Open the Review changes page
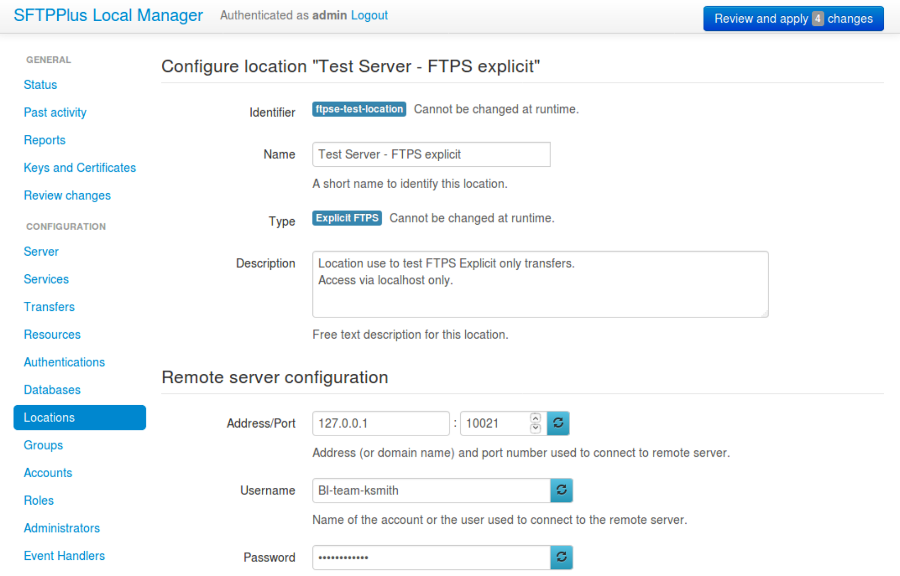The width and height of the screenshot is (900, 576). tap(66, 195)
